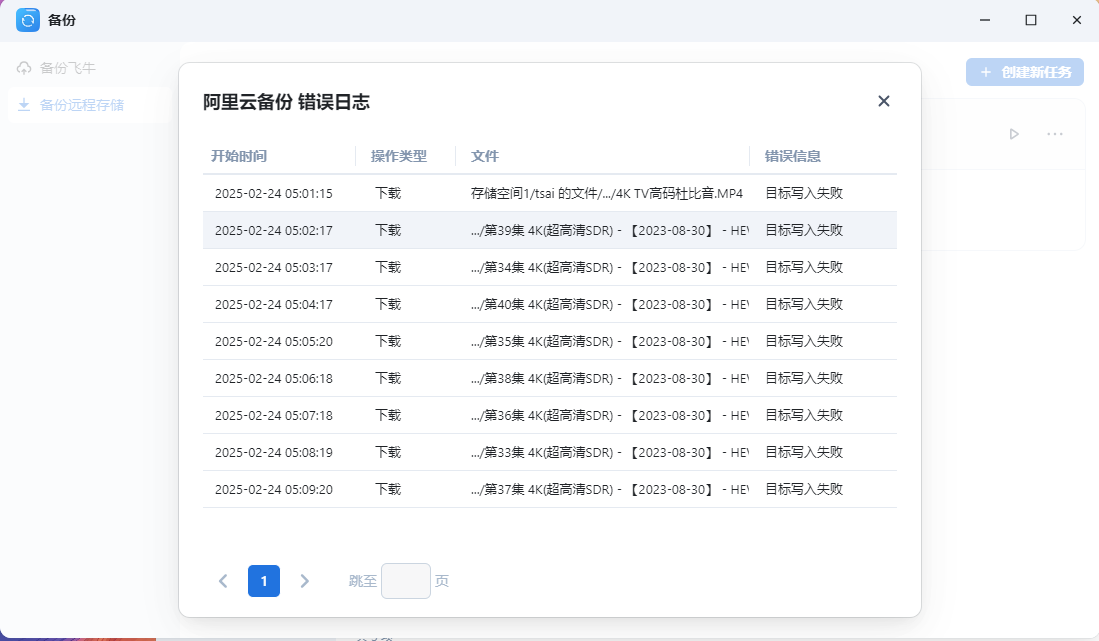
Task: Click the 错误信息 column header
Action: (793, 156)
